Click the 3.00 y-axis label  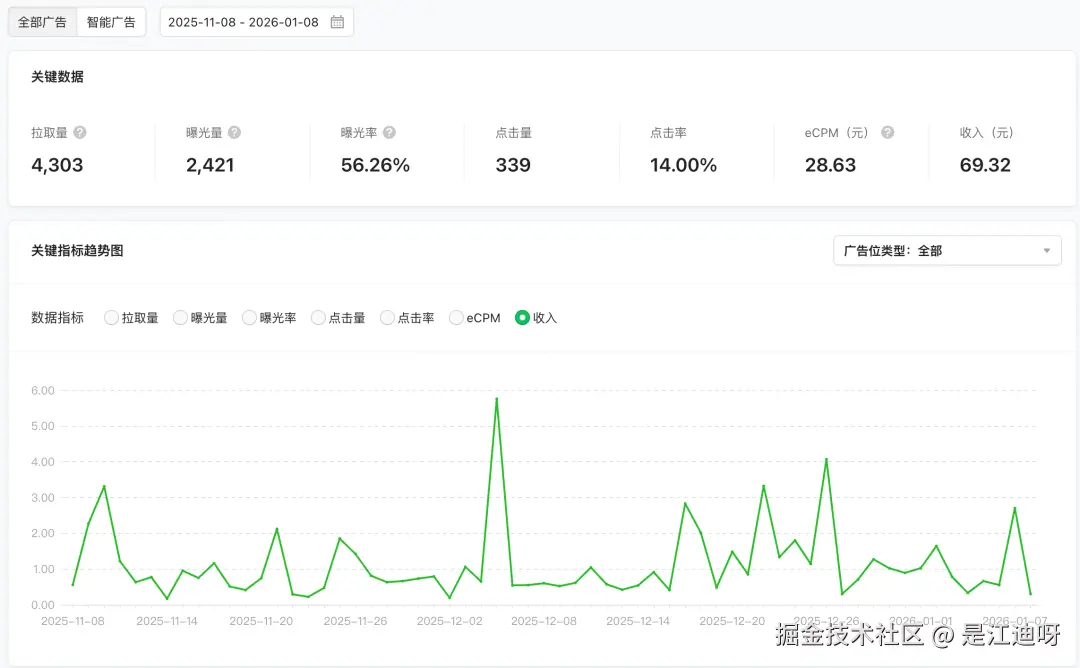(43, 498)
